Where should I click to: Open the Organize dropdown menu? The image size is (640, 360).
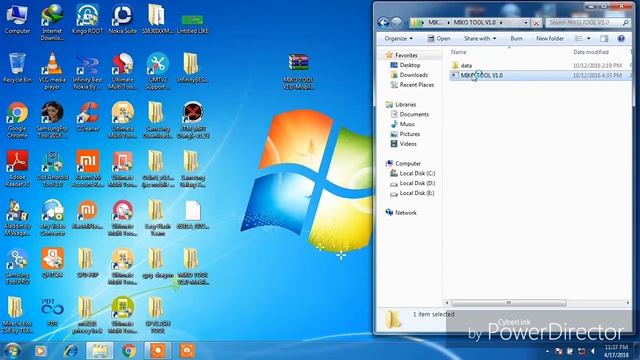398,38
